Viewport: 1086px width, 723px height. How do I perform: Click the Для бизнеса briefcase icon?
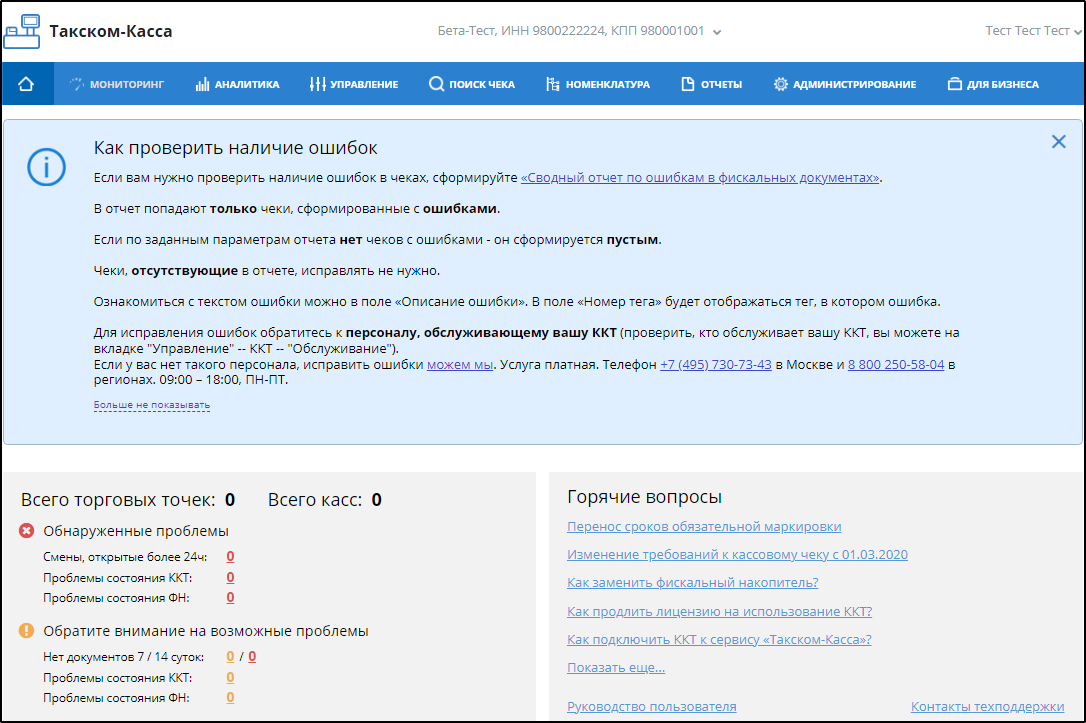[x=955, y=84]
